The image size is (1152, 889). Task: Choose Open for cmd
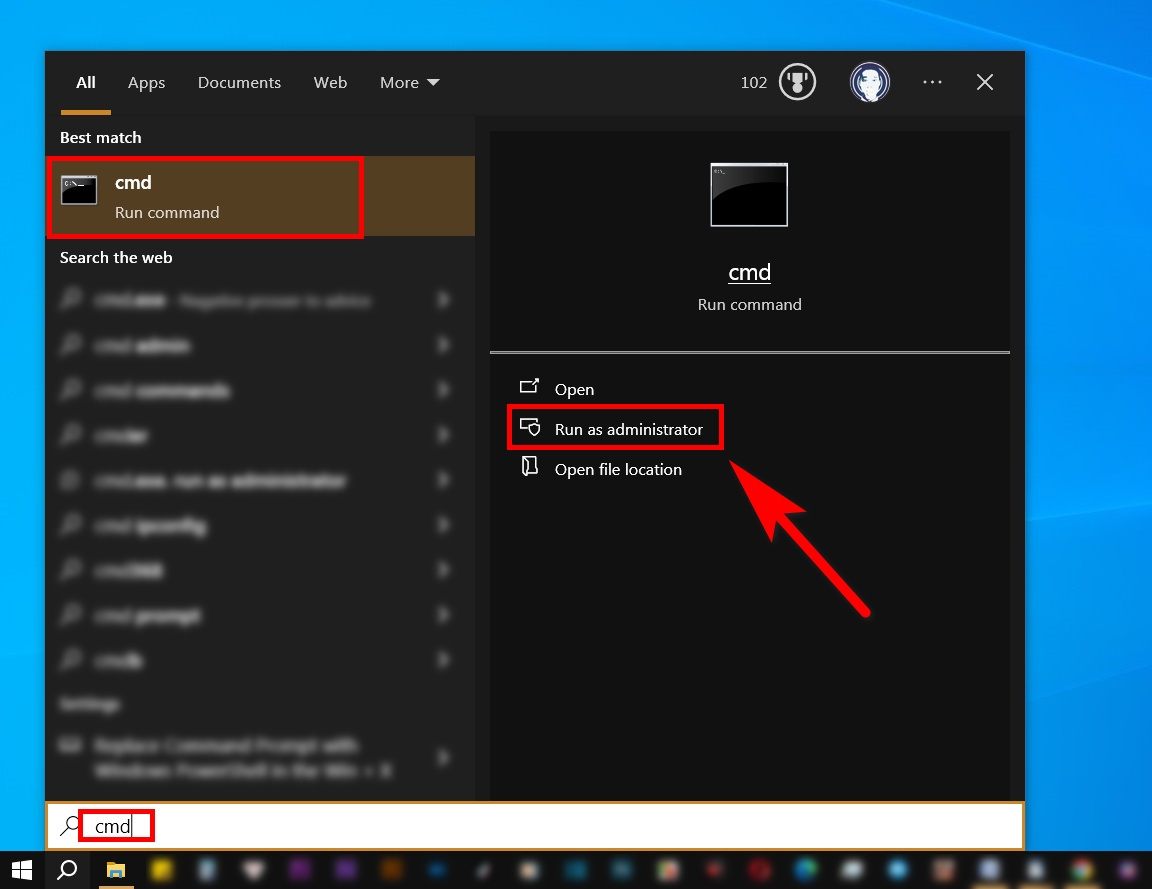point(574,389)
